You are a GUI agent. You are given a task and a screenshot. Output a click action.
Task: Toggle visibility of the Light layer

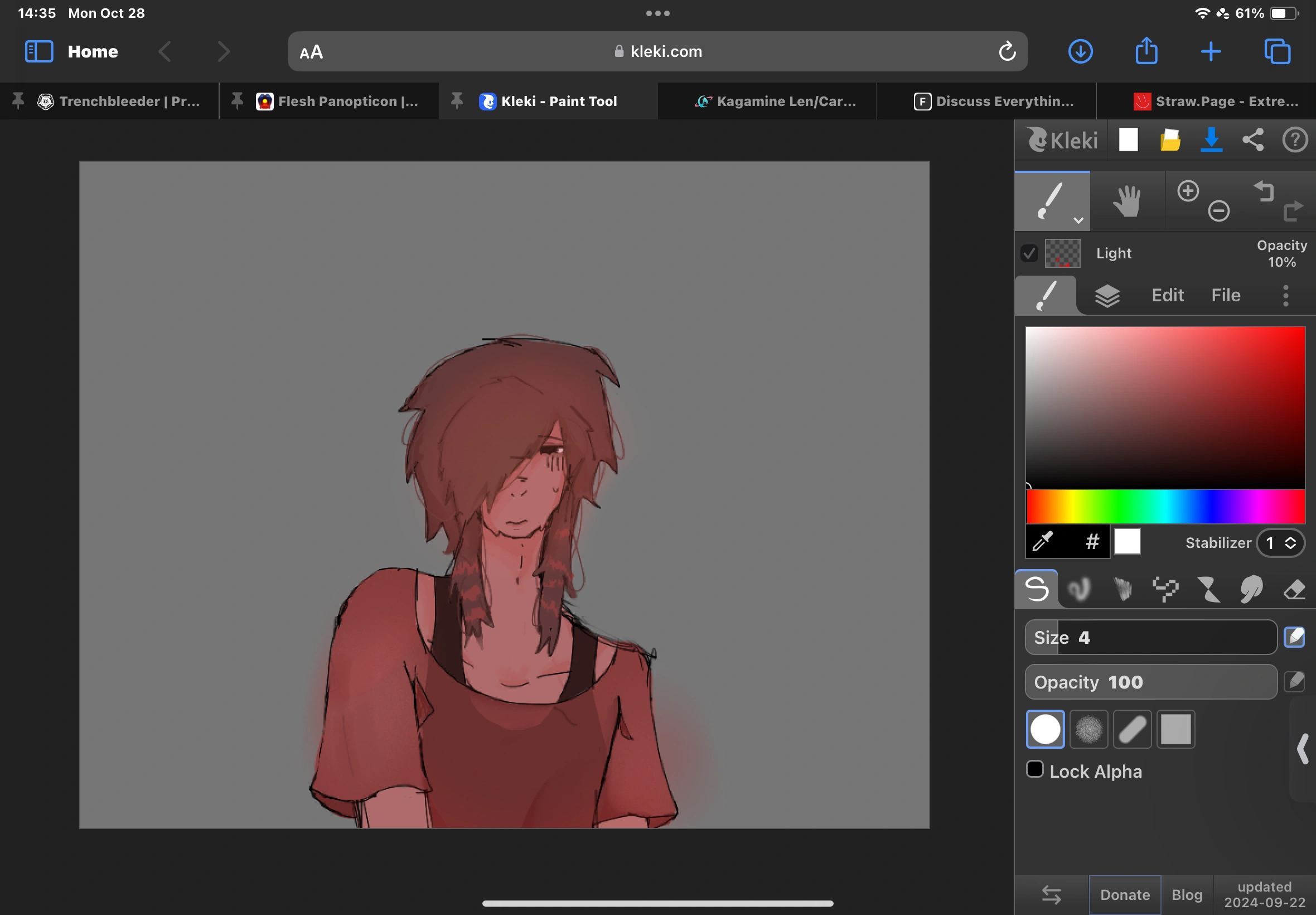[x=1028, y=252]
